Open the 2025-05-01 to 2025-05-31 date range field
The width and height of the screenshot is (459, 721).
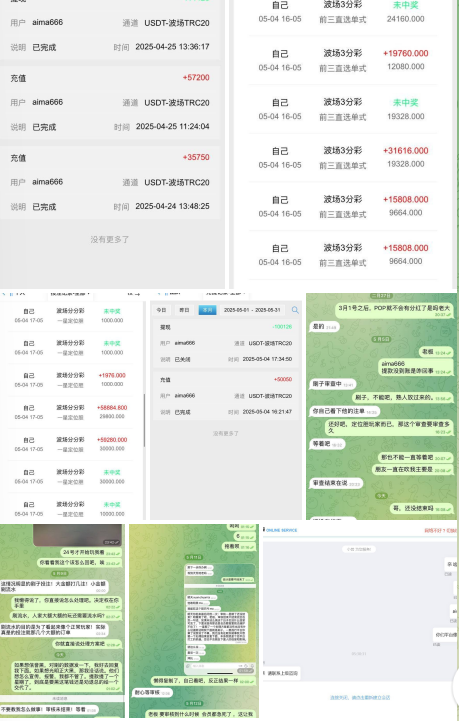pos(252,310)
